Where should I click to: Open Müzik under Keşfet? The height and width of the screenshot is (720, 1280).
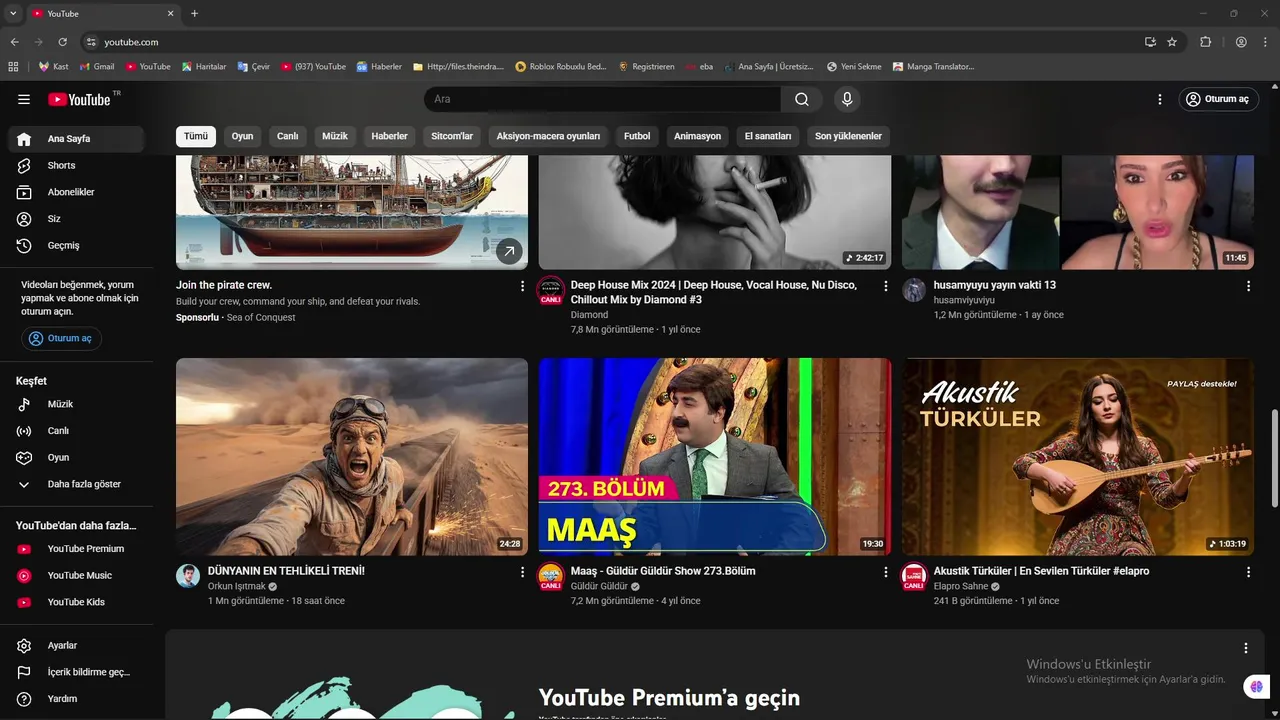76,404
